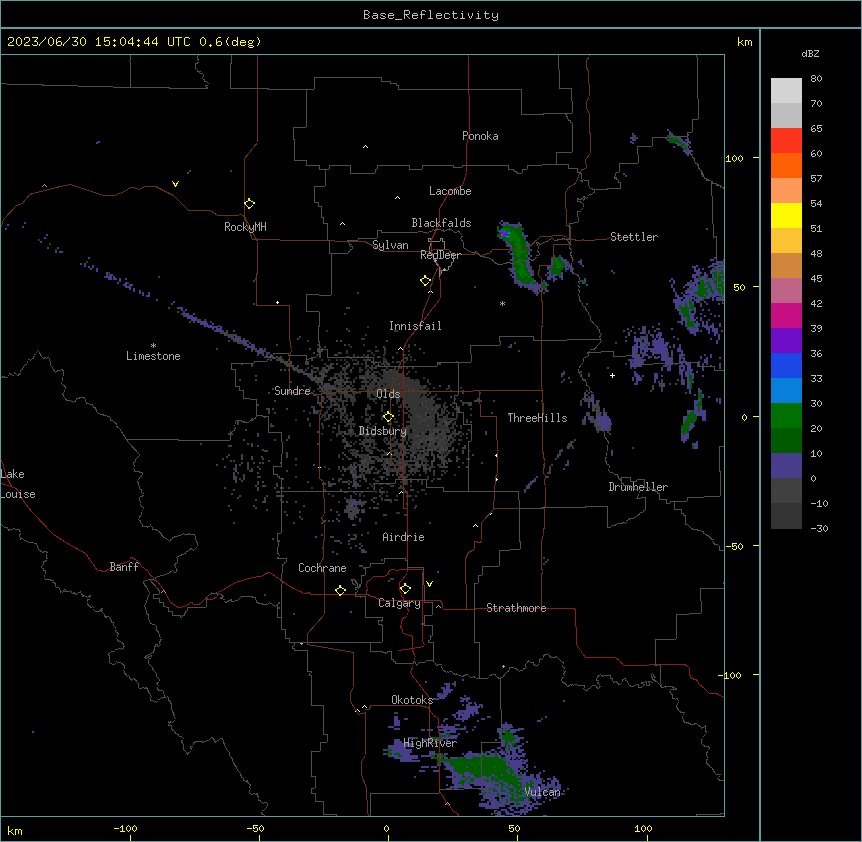Viewport: 862px width, 842px height.
Task: Click the Olds city label
Action: coord(388,394)
